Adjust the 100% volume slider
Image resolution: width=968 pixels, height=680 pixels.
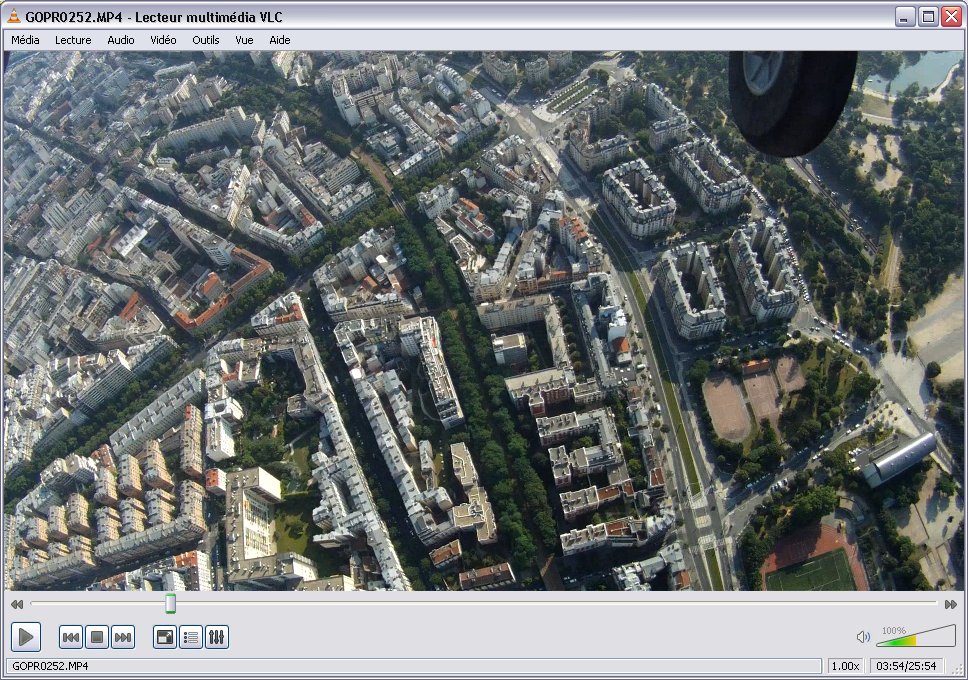pos(916,636)
